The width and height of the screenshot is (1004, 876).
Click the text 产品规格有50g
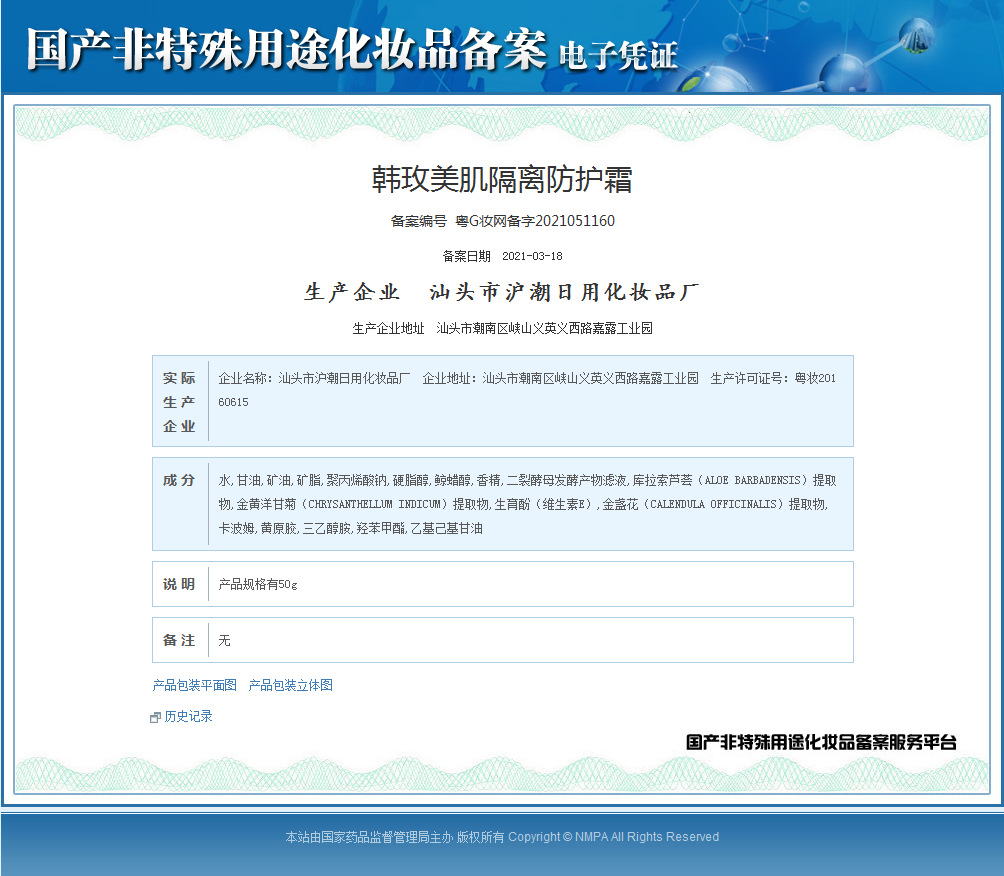pos(258,584)
